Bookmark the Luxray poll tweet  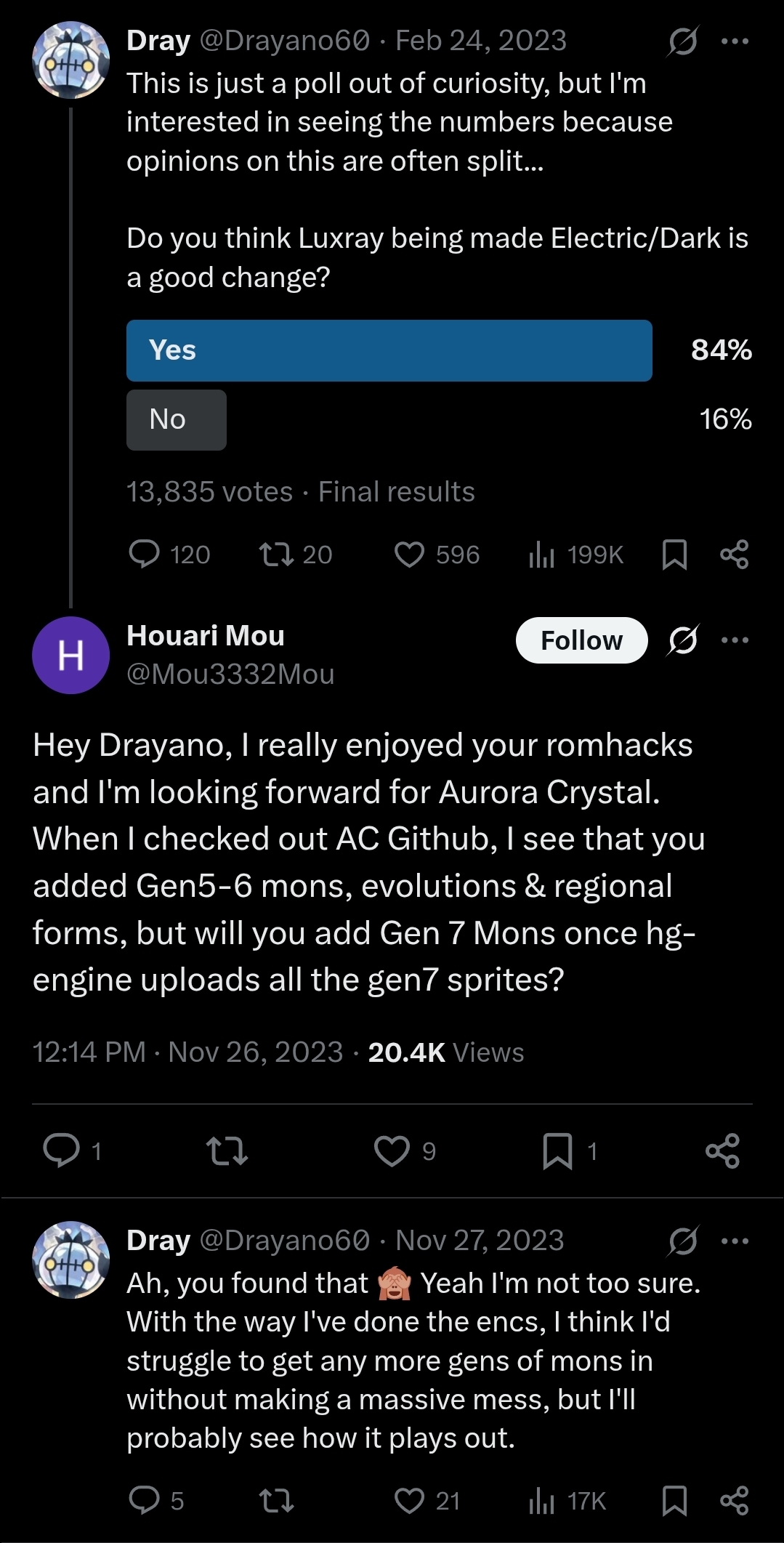(x=674, y=555)
